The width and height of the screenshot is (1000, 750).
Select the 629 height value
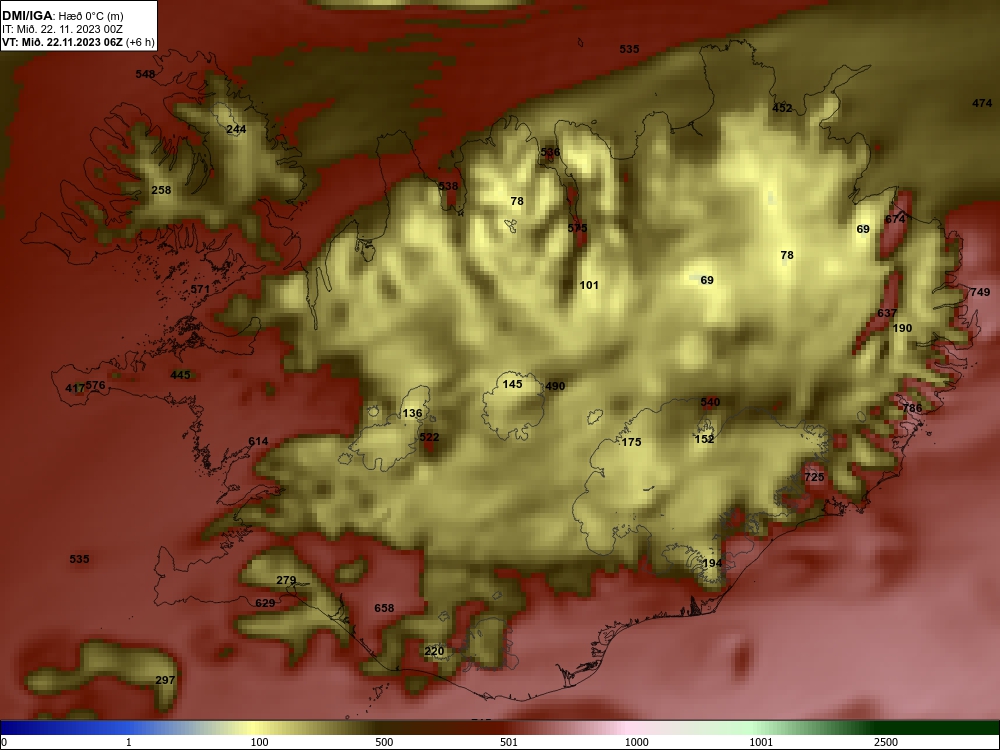[x=265, y=603]
